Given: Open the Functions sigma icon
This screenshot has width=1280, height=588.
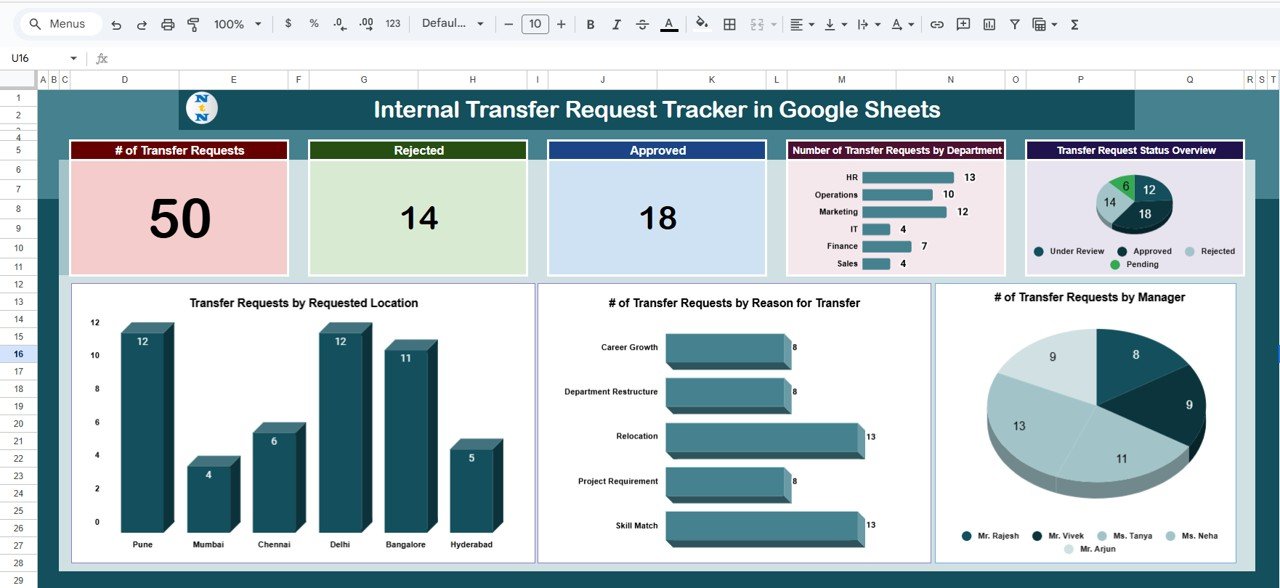Looking at the screenshot, I should pos(1075,24).
